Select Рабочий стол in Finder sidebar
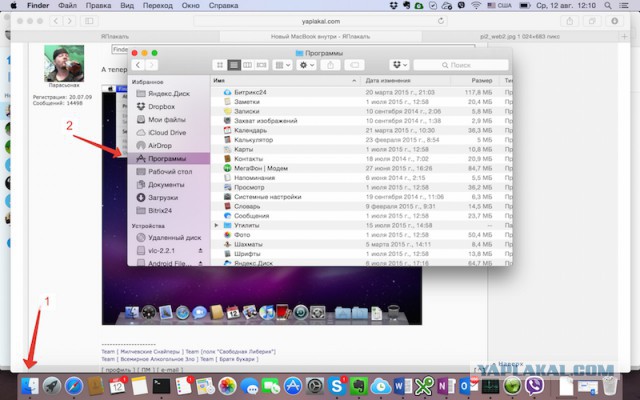 click(x=169, y=172)
